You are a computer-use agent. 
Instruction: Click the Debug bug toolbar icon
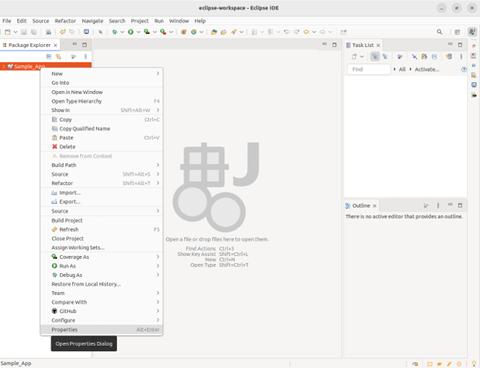click(115, 32)
